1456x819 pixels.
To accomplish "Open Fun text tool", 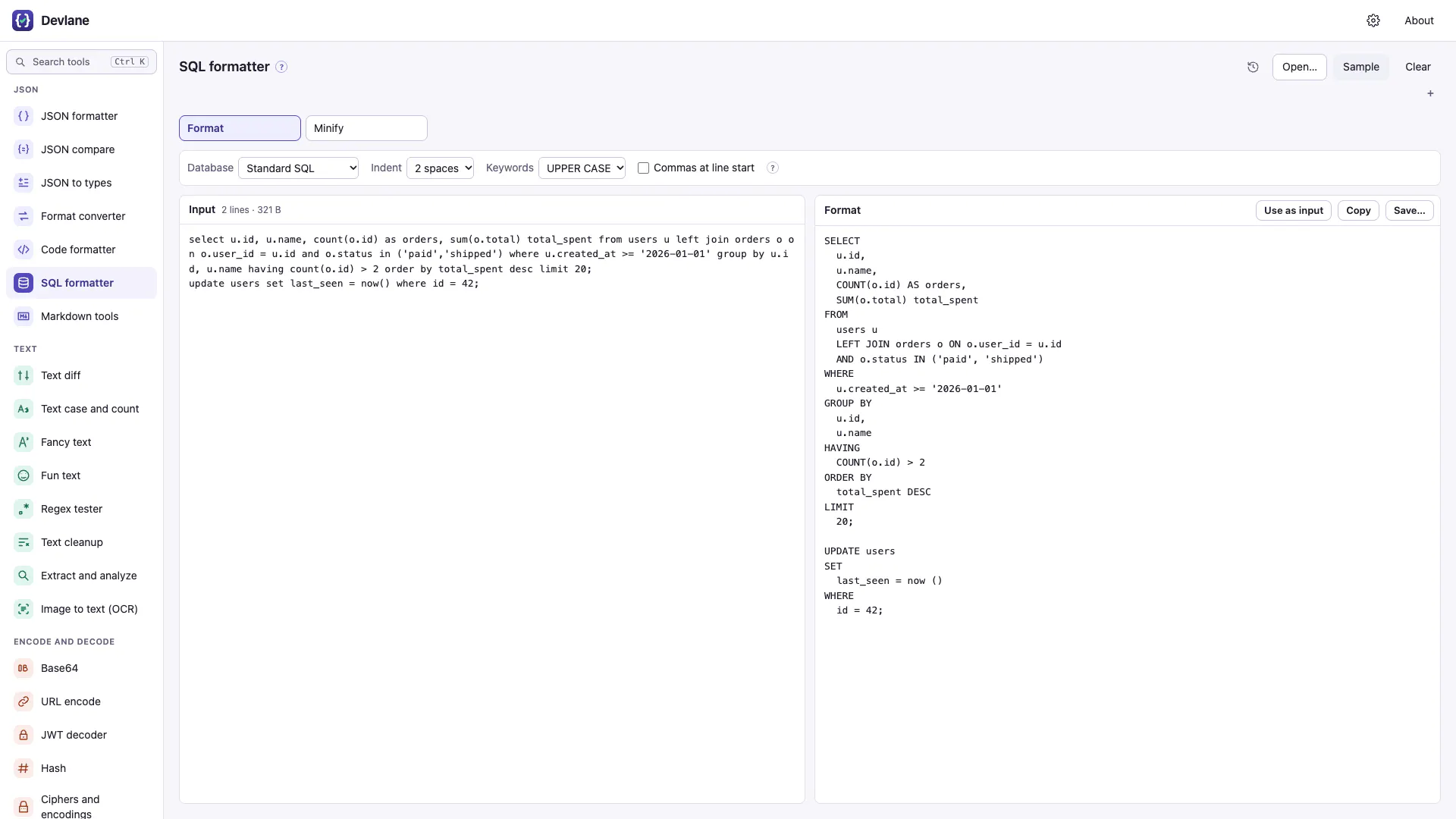I will (81, 475).
